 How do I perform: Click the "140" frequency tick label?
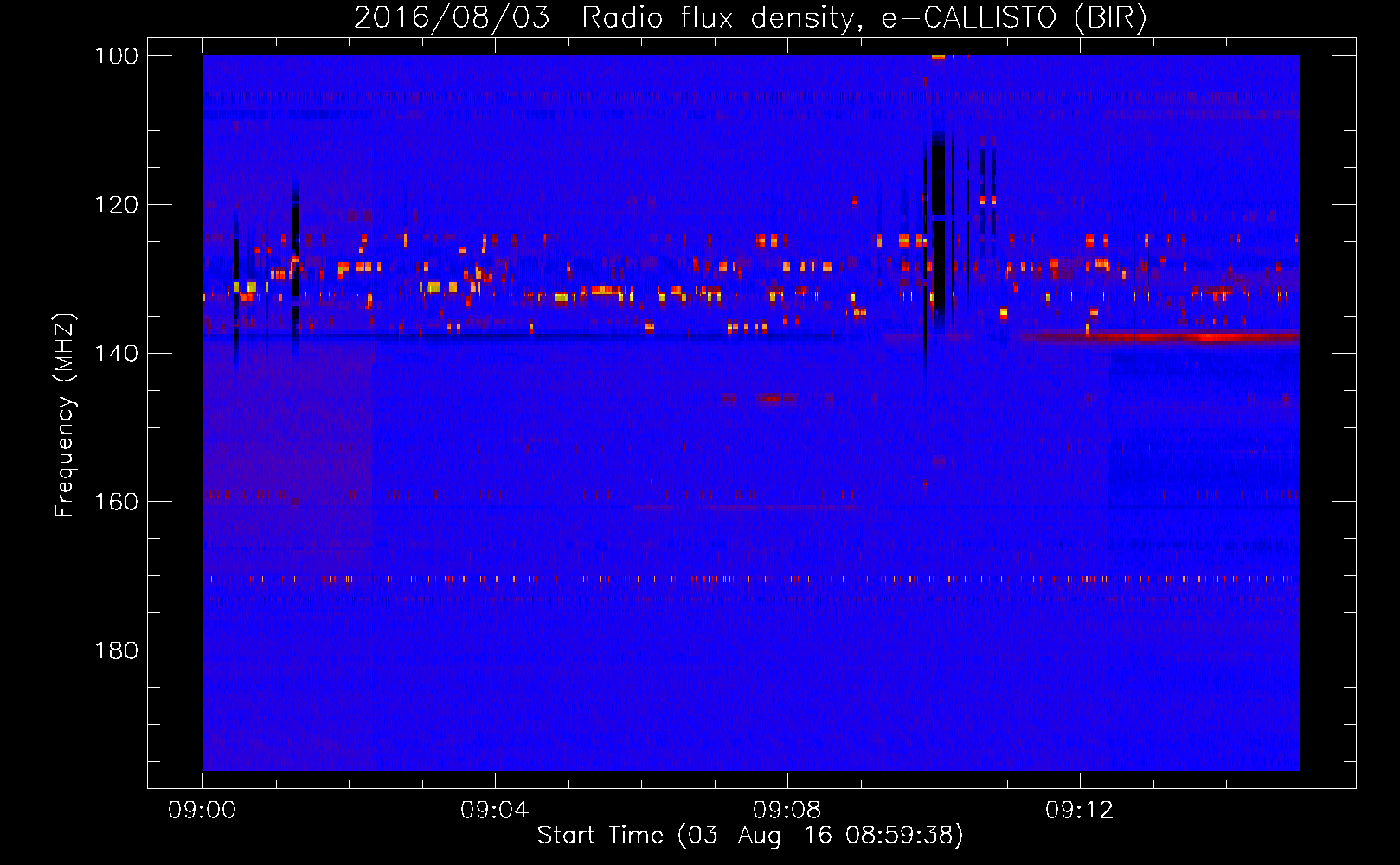tap(116, 353)
